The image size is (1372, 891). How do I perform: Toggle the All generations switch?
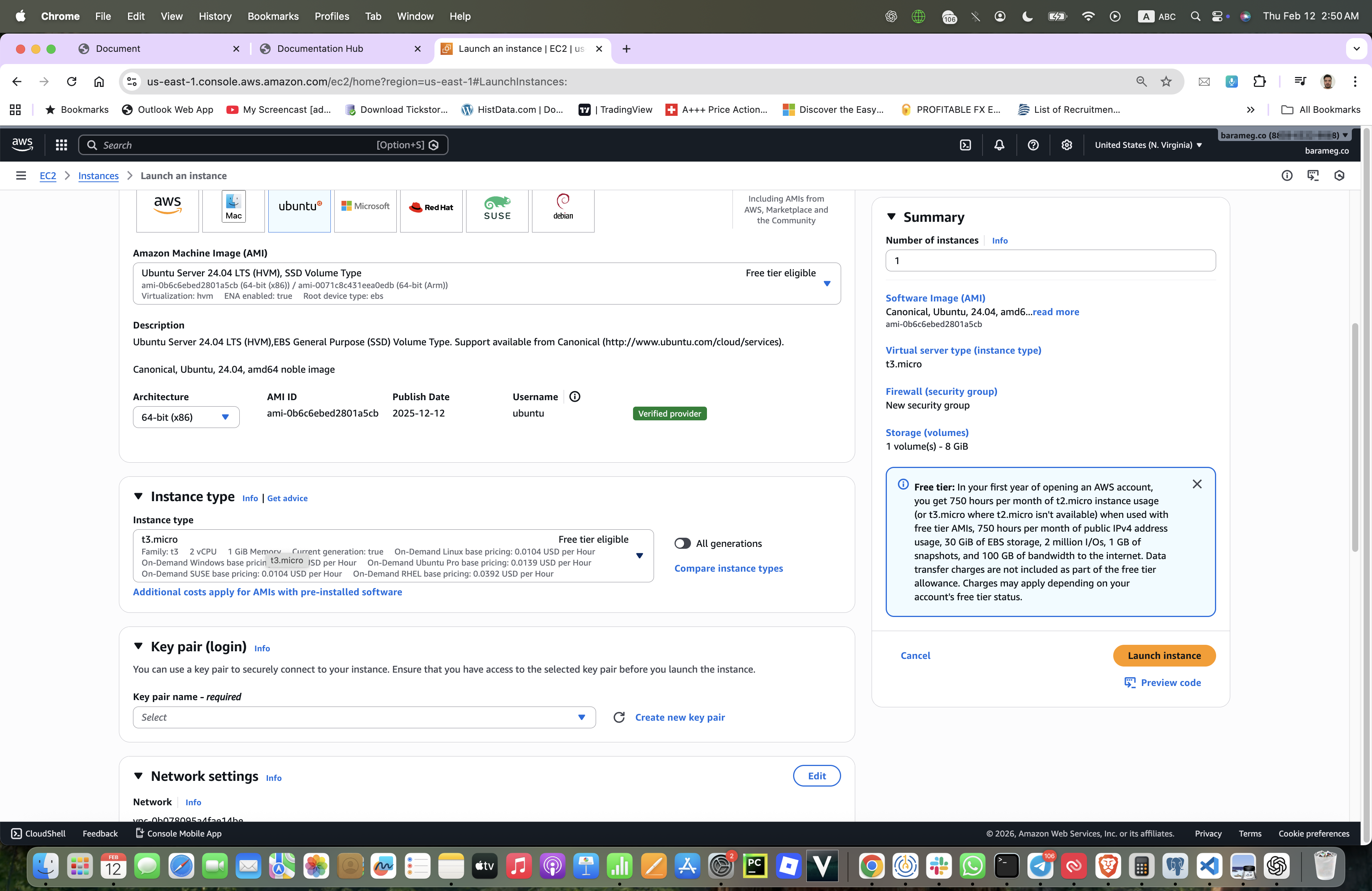[683, 543]
